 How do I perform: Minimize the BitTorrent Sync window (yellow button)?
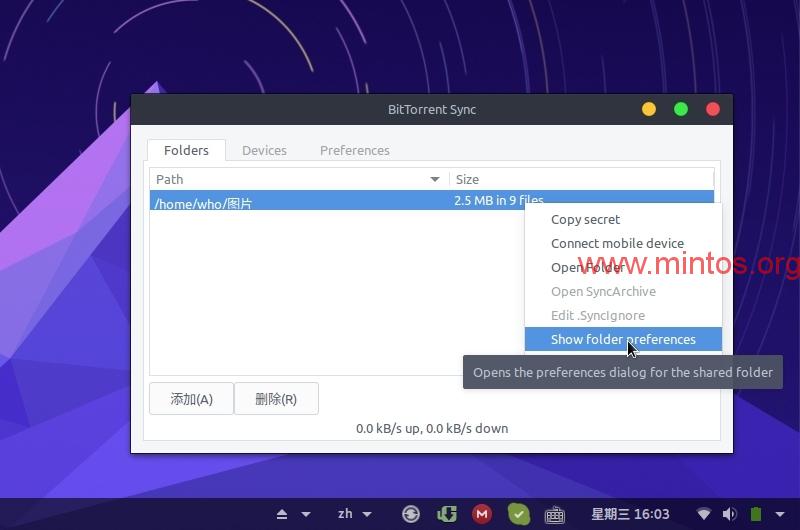pyautogui.click(x=648, y=109)
